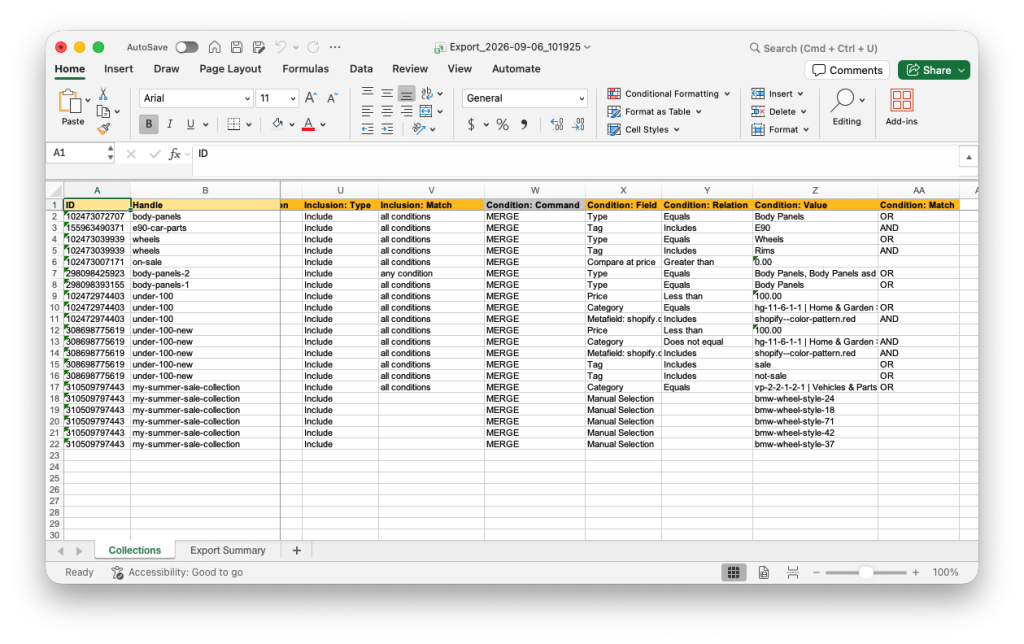This screenshot has height=644, width=1024.
Task: Toggle the AutoSave switch
Action: point(187,47)
